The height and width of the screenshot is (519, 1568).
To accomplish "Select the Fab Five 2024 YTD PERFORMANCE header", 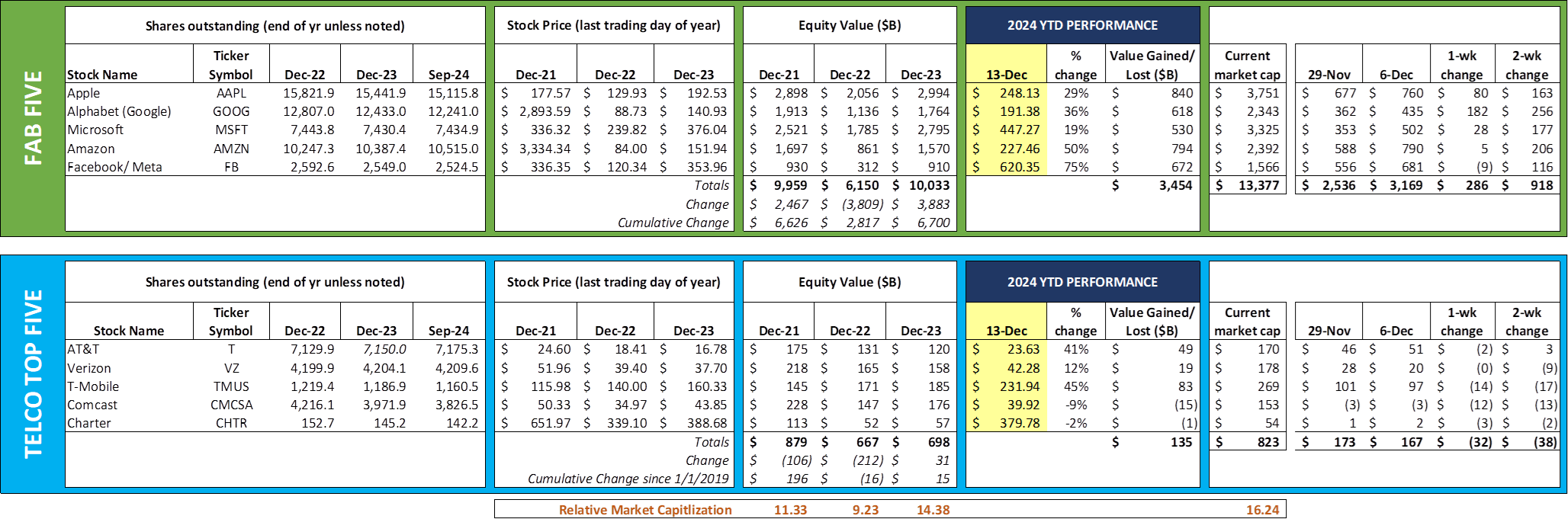I will (x=1082, y=25).
